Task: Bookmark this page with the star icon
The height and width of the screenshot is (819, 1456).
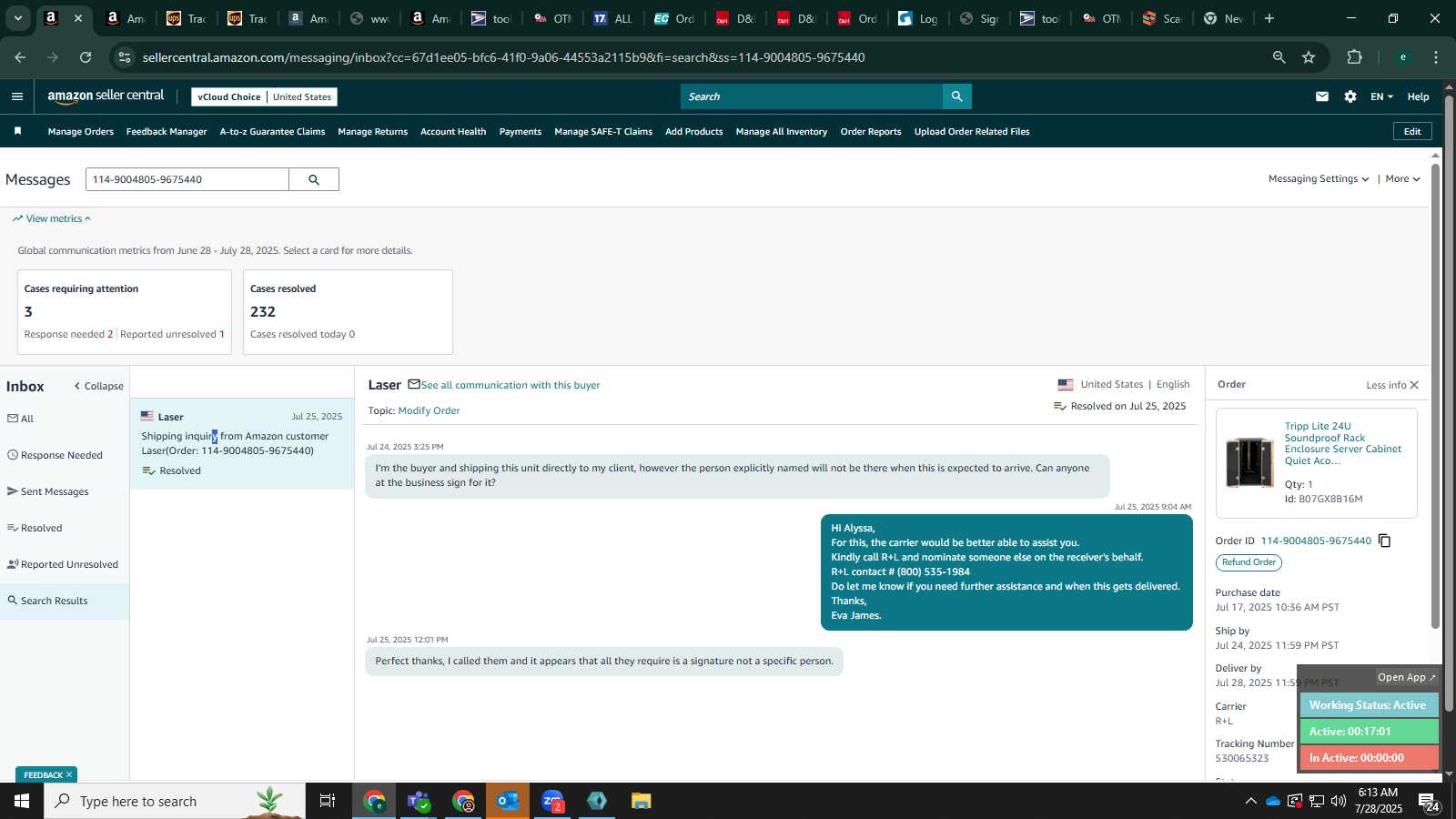Action: [x=1309, y=57]
